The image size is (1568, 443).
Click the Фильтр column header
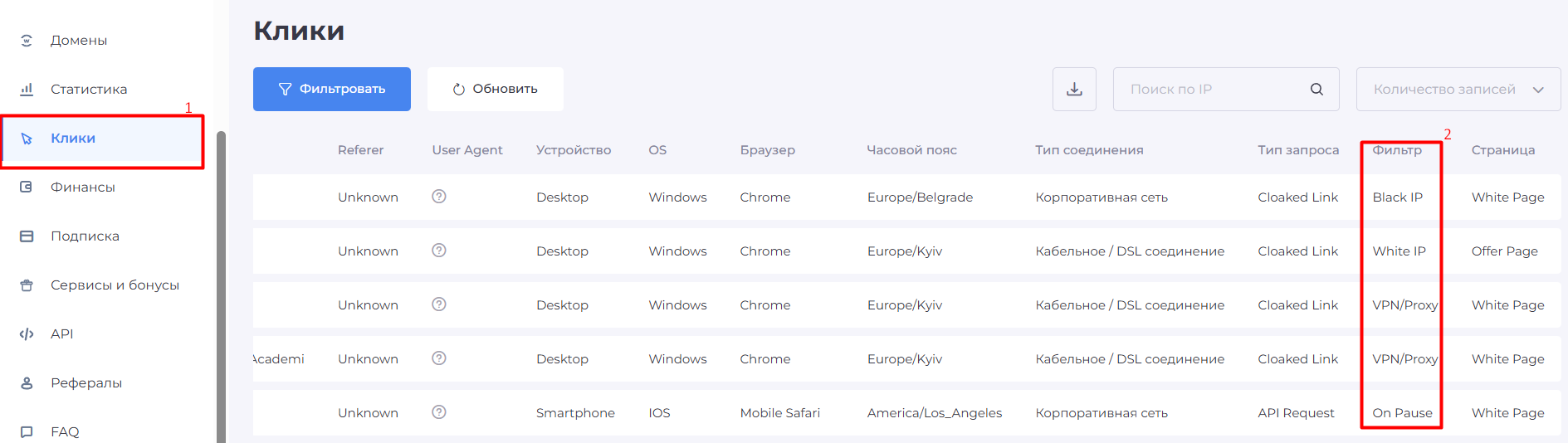click(1397, 150)
